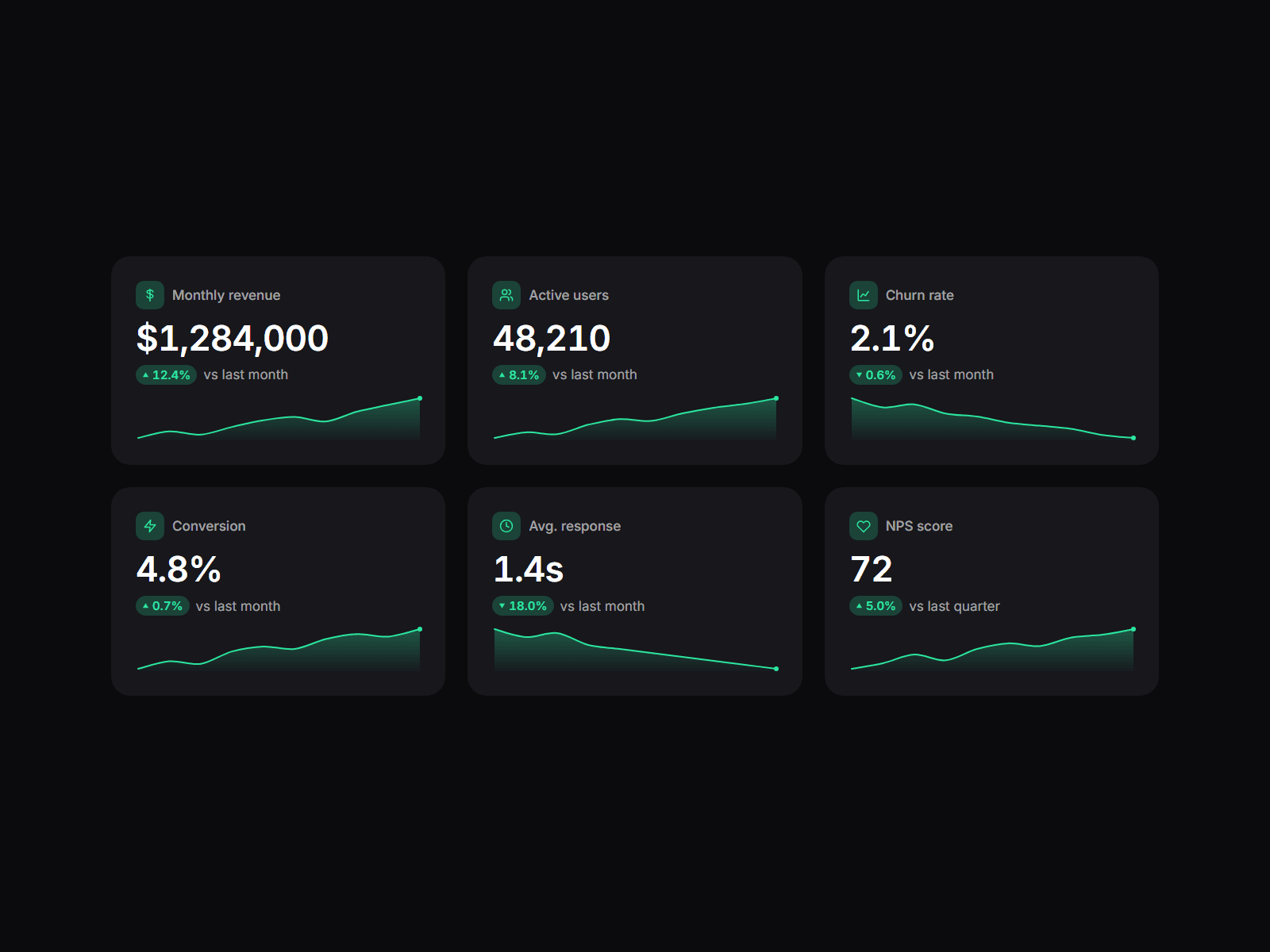This screenshot has height=952, width=1270.
Task: Click the lightning bolt icon on Conversion card
Action: pos(150,526)
